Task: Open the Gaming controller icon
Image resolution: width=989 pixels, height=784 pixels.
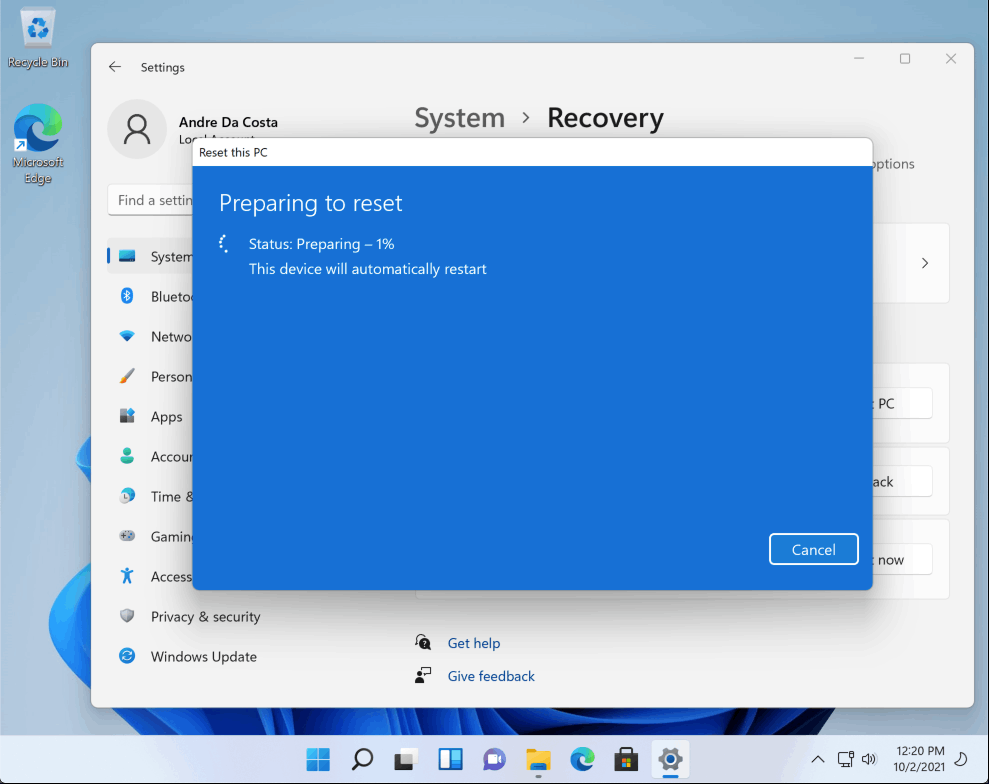Action: (x=127, y=535)
